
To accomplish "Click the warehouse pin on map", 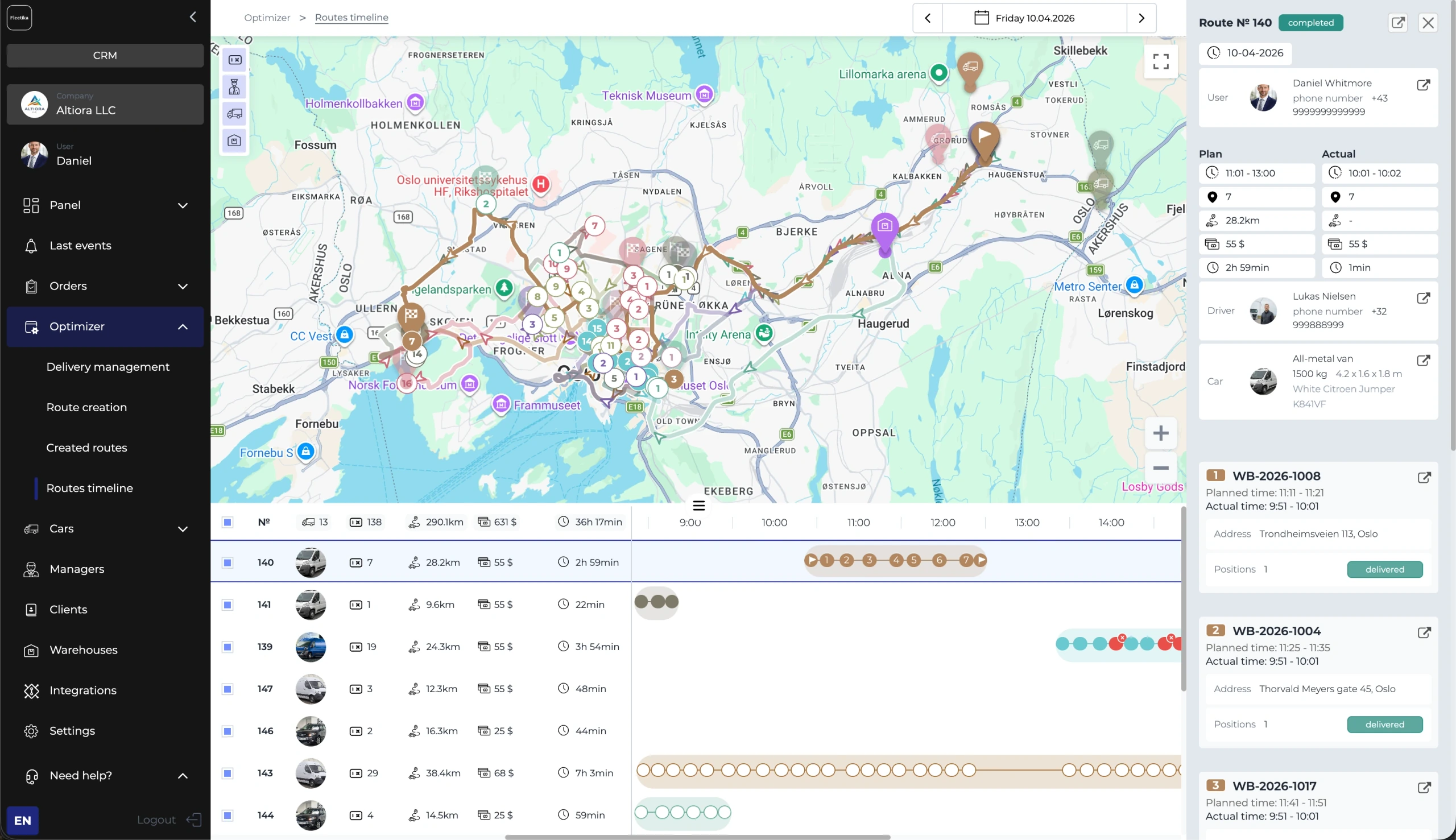I will 884,231.
